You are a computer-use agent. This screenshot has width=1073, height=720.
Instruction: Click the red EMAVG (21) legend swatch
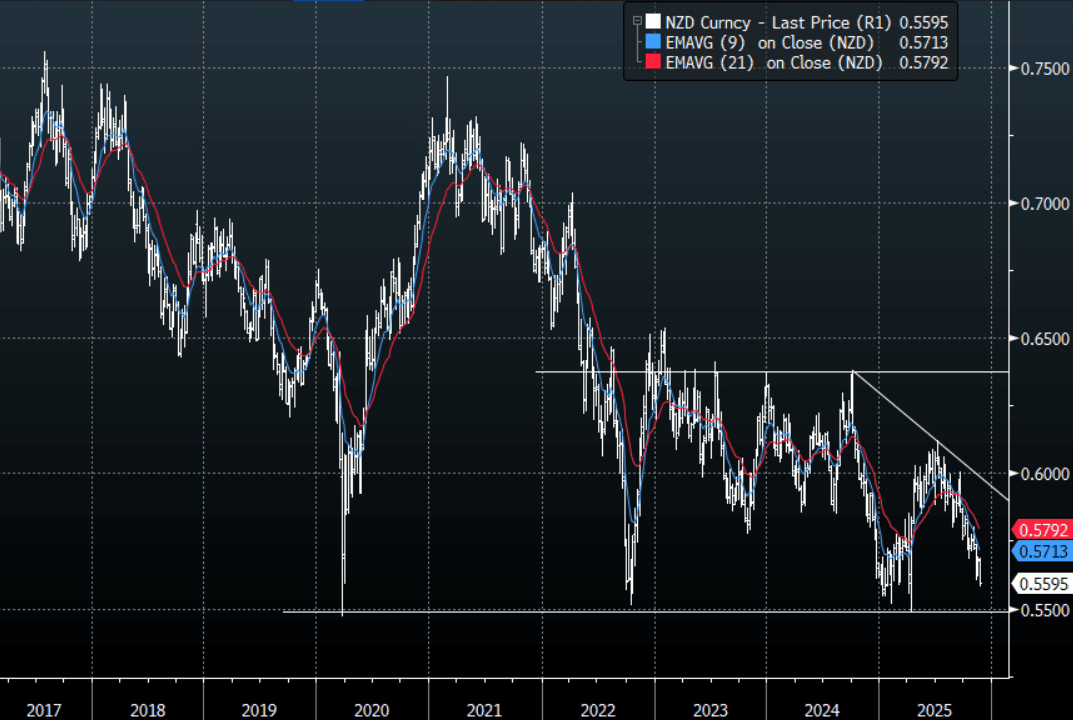click(x=653, y=62)
